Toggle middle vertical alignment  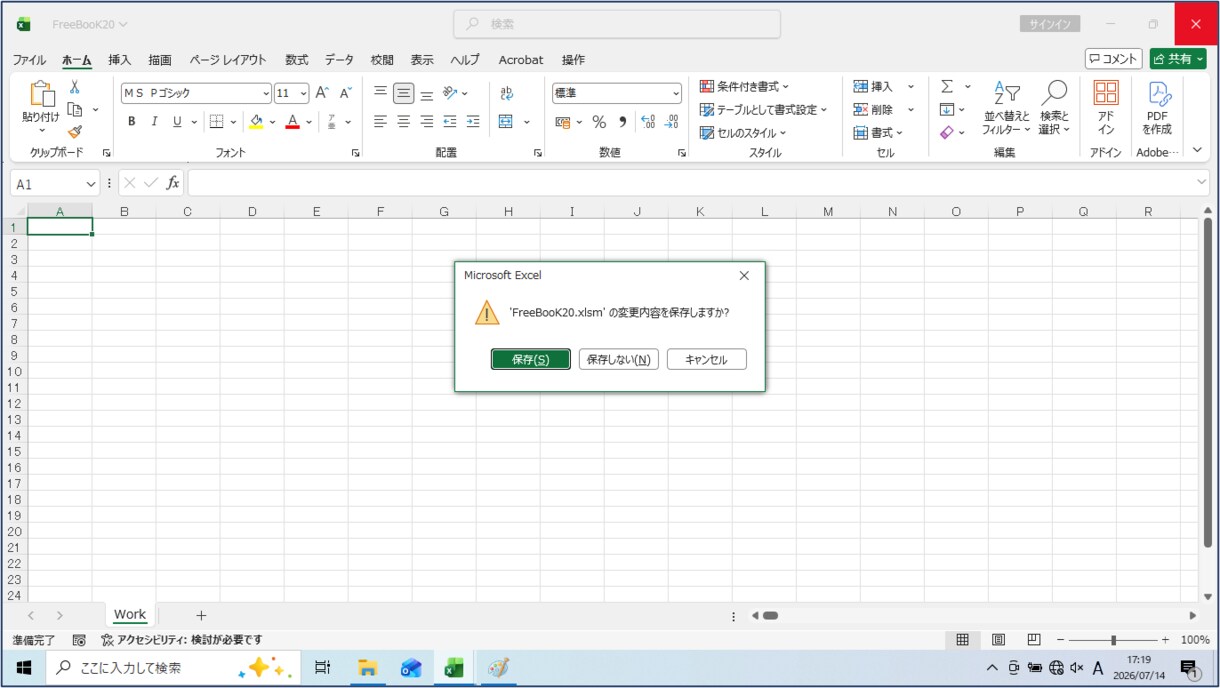404,93
